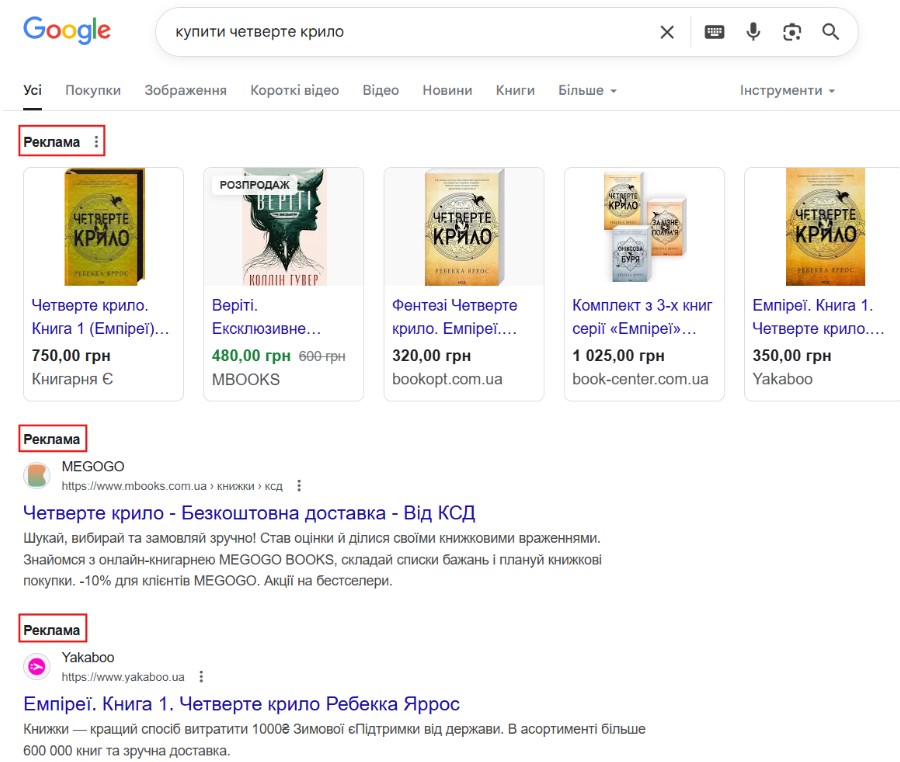This screenshot has width=900, height=762.
Task: Submit search with magnifier icon
Action: click(x=830, y=32)
